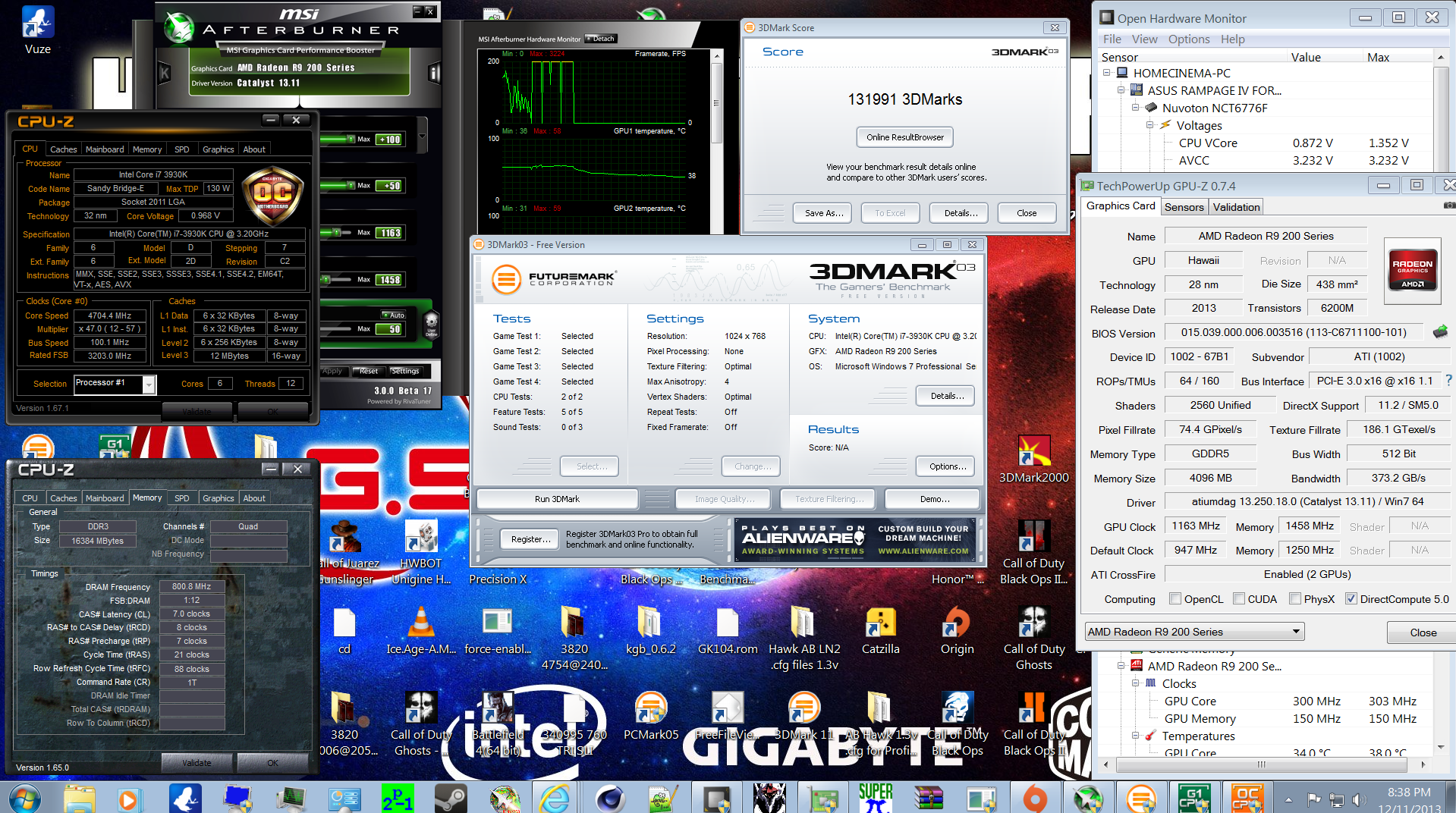Open the Call of Duty Black Ops II icon below 3DMark2000
Viewport: 1456px width, 813px height.
[1033, 551]
